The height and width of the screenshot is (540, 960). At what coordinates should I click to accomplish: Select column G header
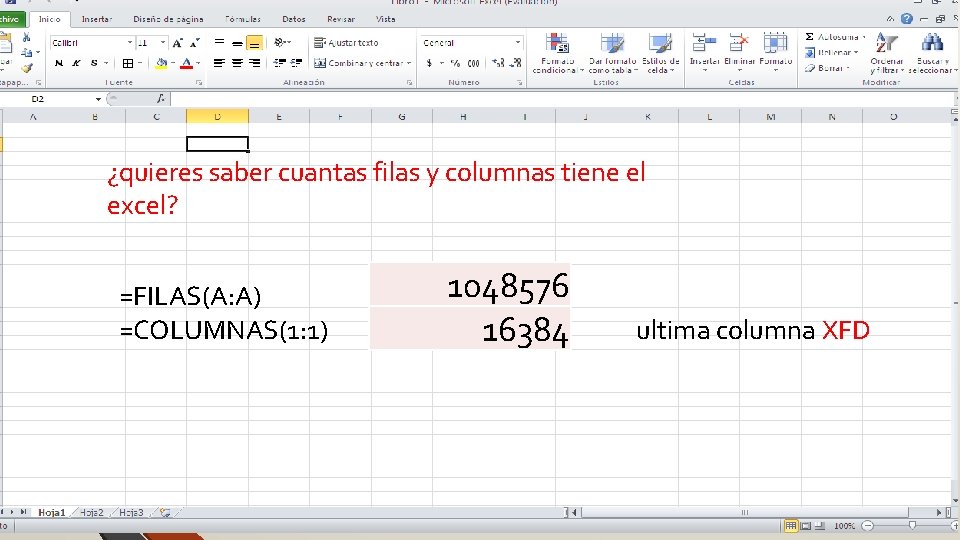402,116
